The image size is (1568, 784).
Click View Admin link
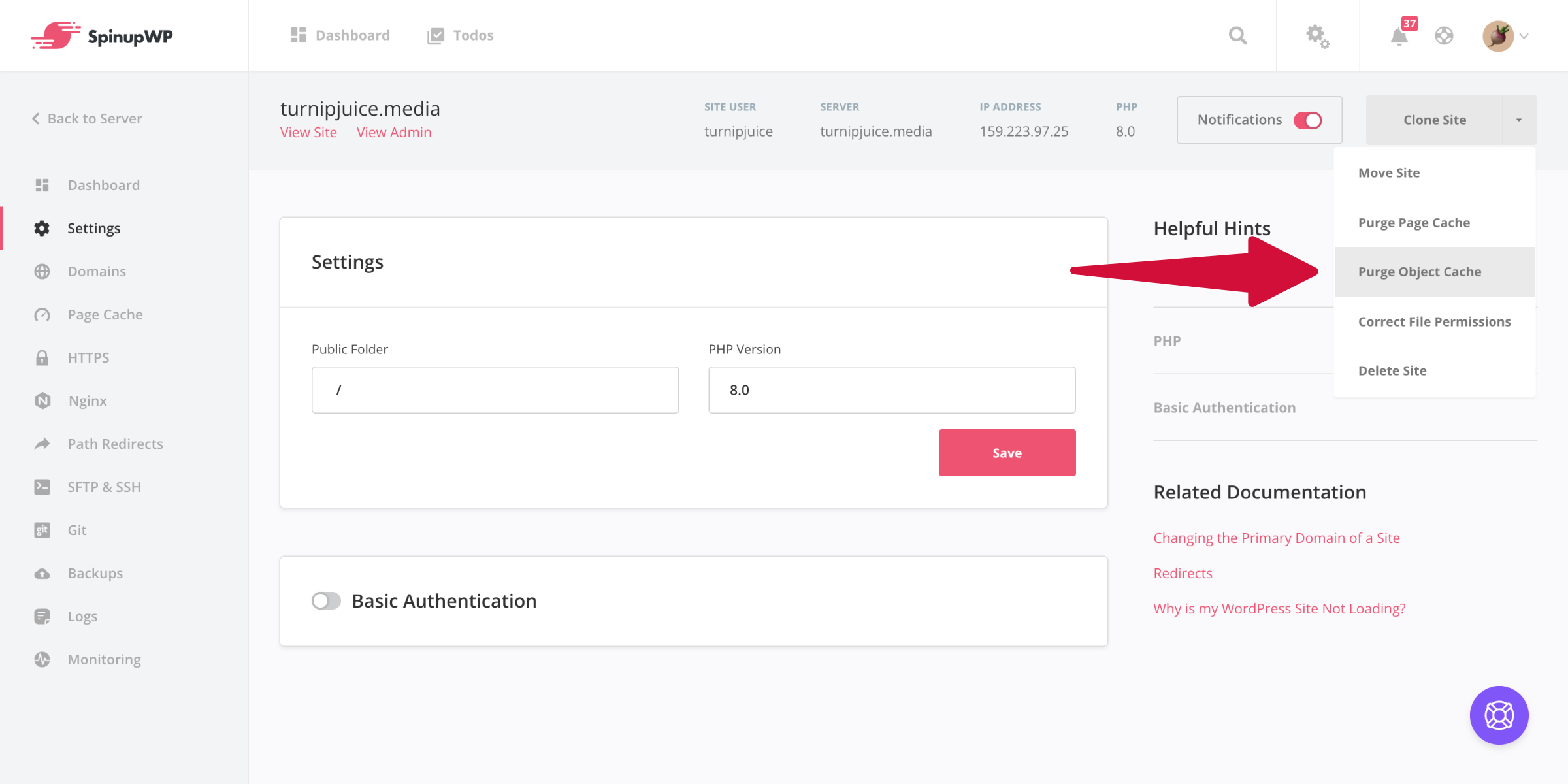394,132
